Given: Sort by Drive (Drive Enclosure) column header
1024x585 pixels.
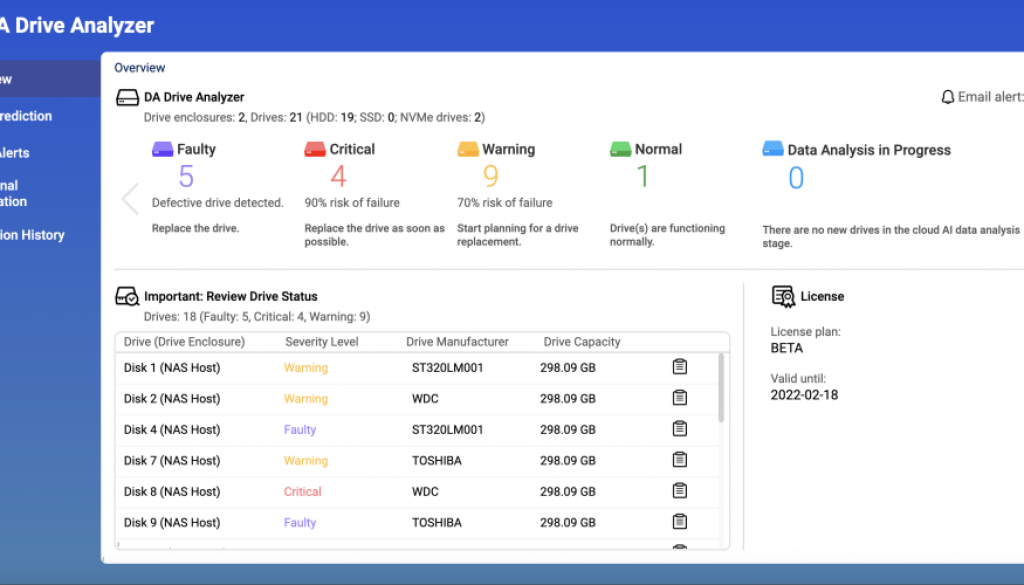Looking at the screenshot, I should pyautogui.click(x=184, y=342).
